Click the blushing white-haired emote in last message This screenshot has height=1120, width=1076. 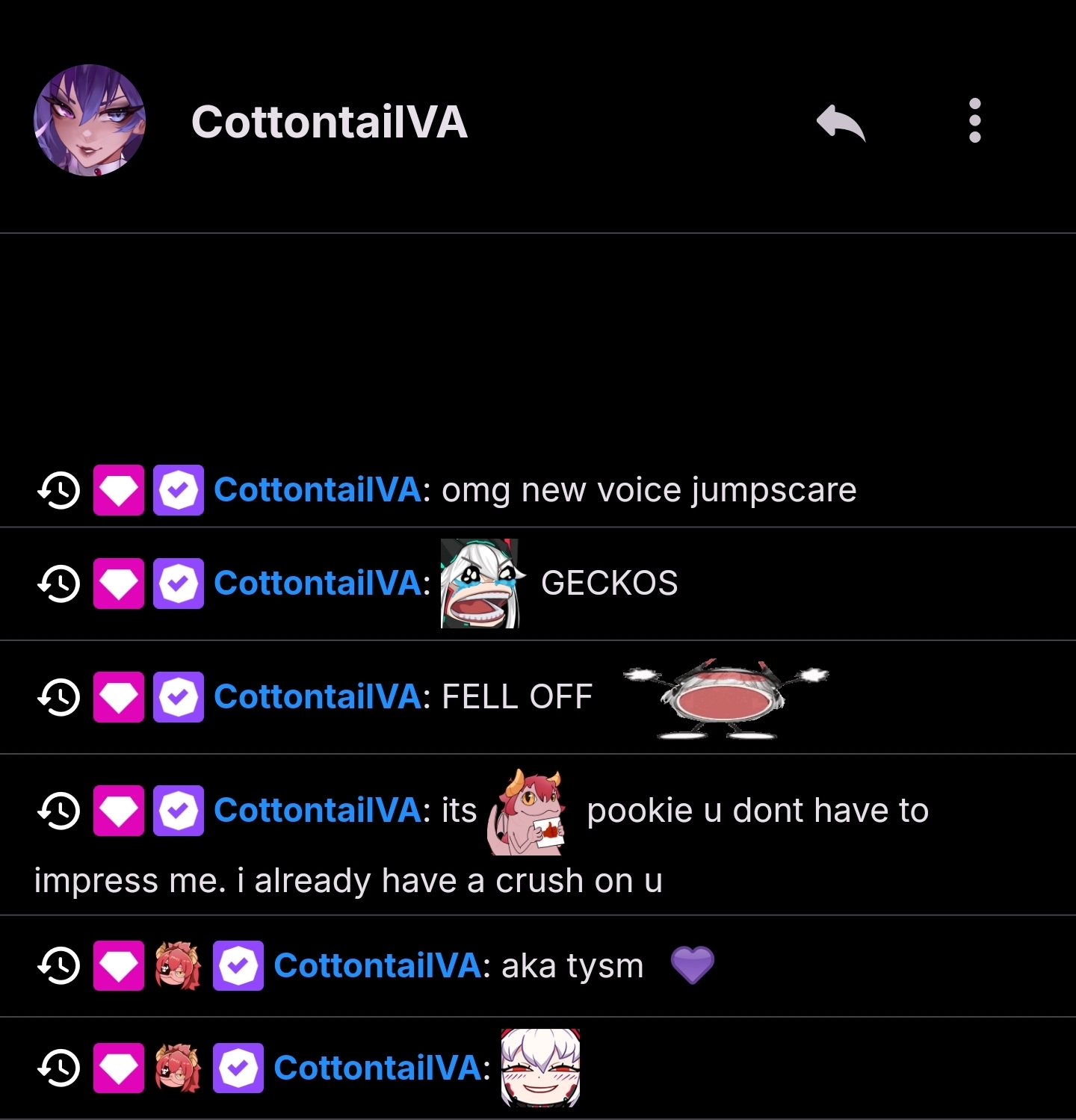coord(540,1068)
